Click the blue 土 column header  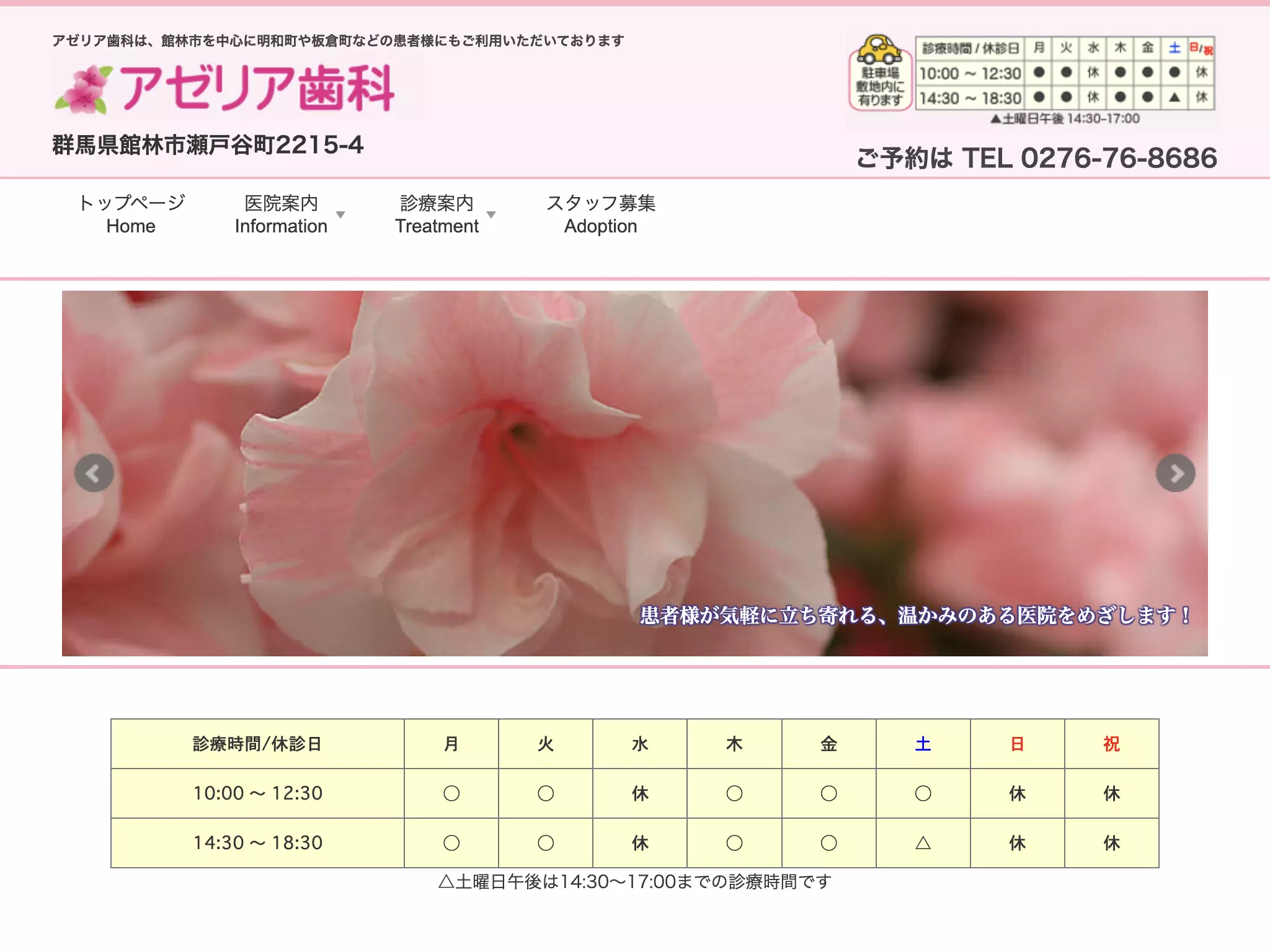pos(923,744)
